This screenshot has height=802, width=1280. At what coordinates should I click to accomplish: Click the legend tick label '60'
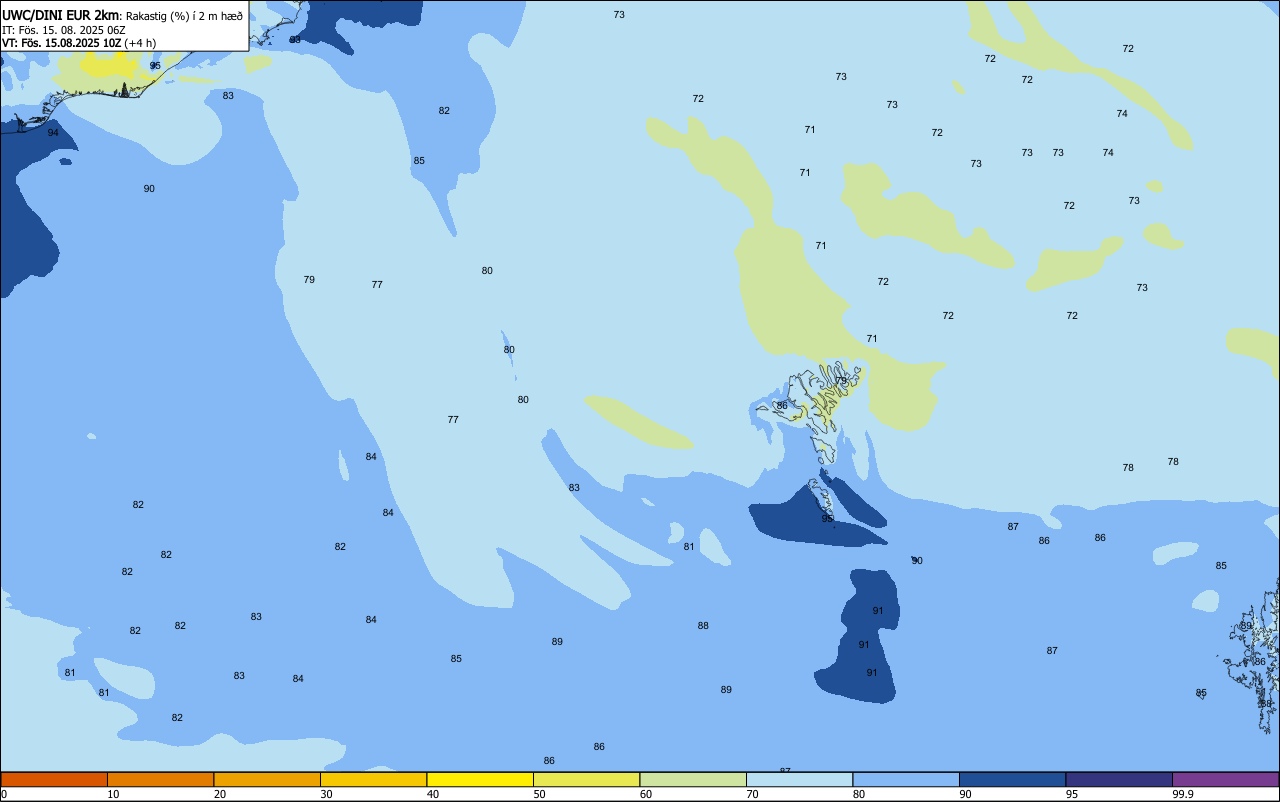click(646, 794)
